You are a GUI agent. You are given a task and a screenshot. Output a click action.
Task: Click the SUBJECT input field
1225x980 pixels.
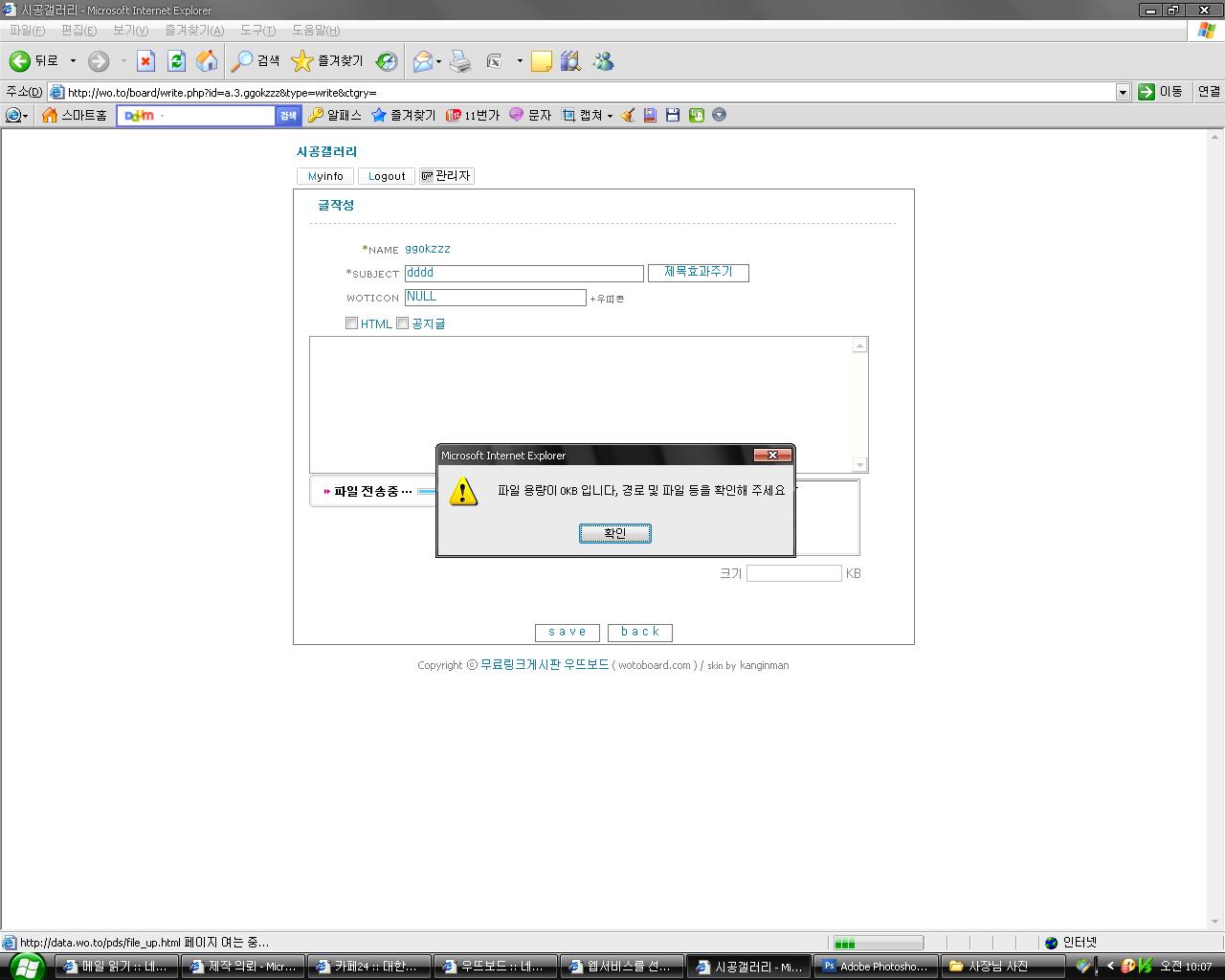pos(523,274)
